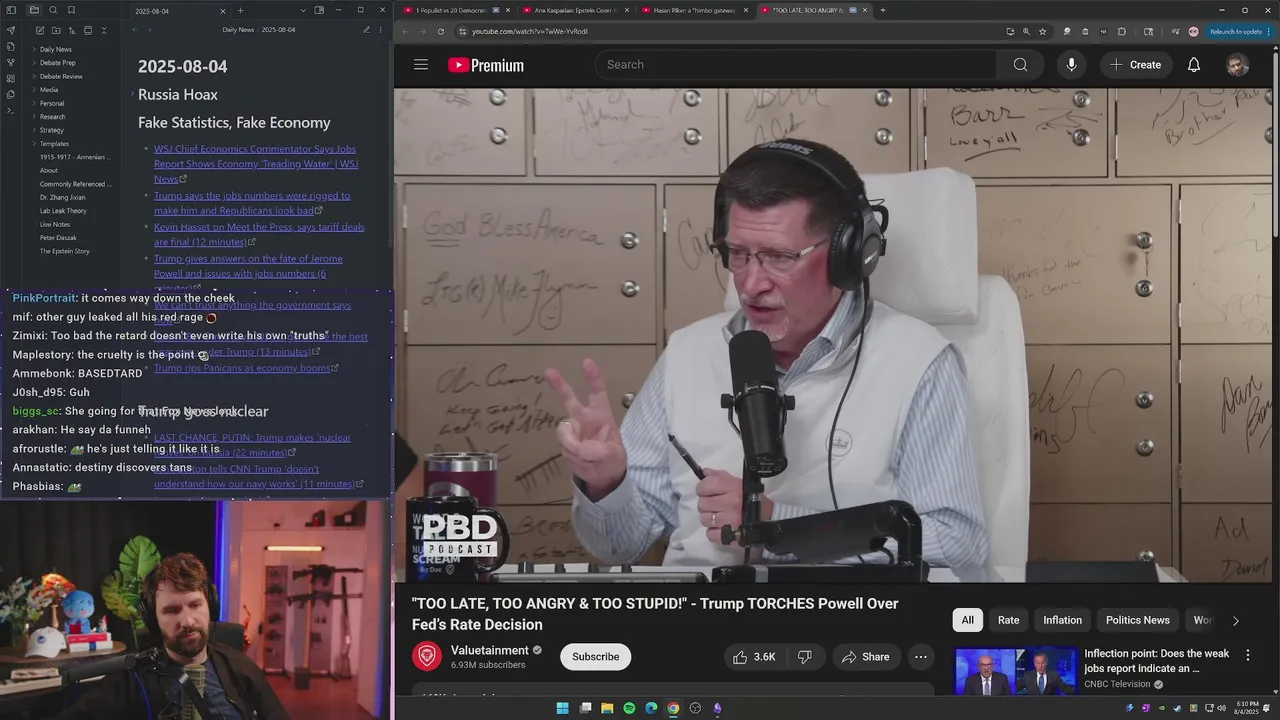Open Spotify from Windows taskbar

click(x=629, y=708)
